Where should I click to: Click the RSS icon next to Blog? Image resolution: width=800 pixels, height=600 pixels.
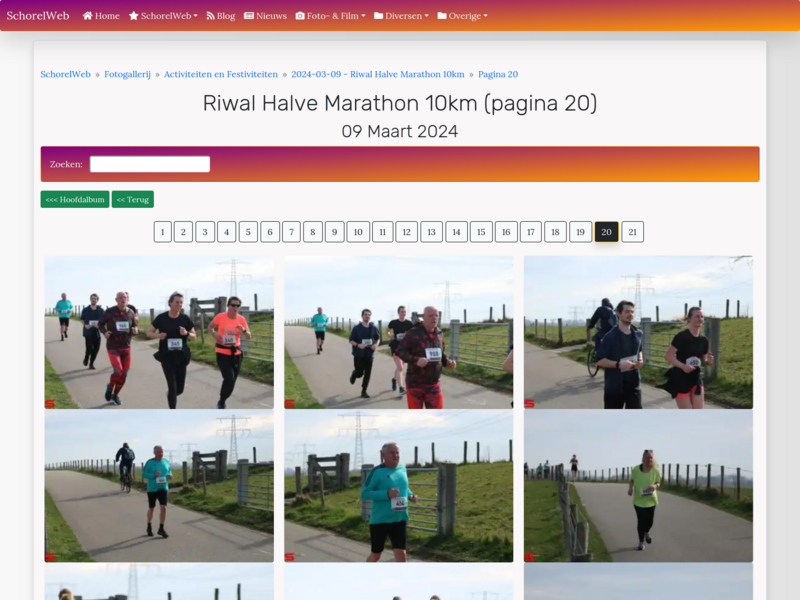[210, 16]
